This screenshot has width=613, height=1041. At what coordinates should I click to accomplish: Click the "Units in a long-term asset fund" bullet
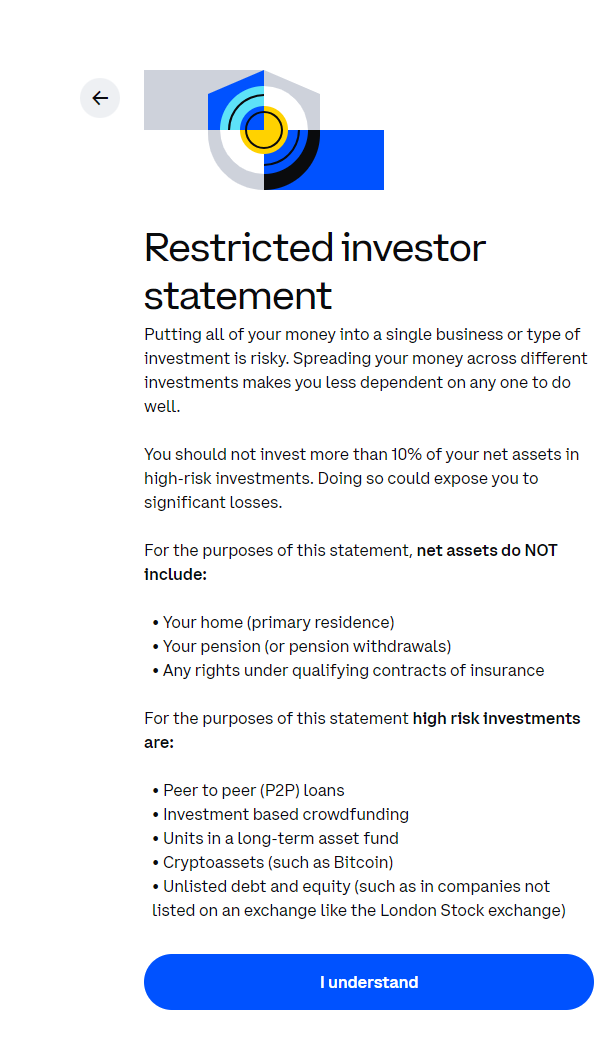[x=280, y=838]
